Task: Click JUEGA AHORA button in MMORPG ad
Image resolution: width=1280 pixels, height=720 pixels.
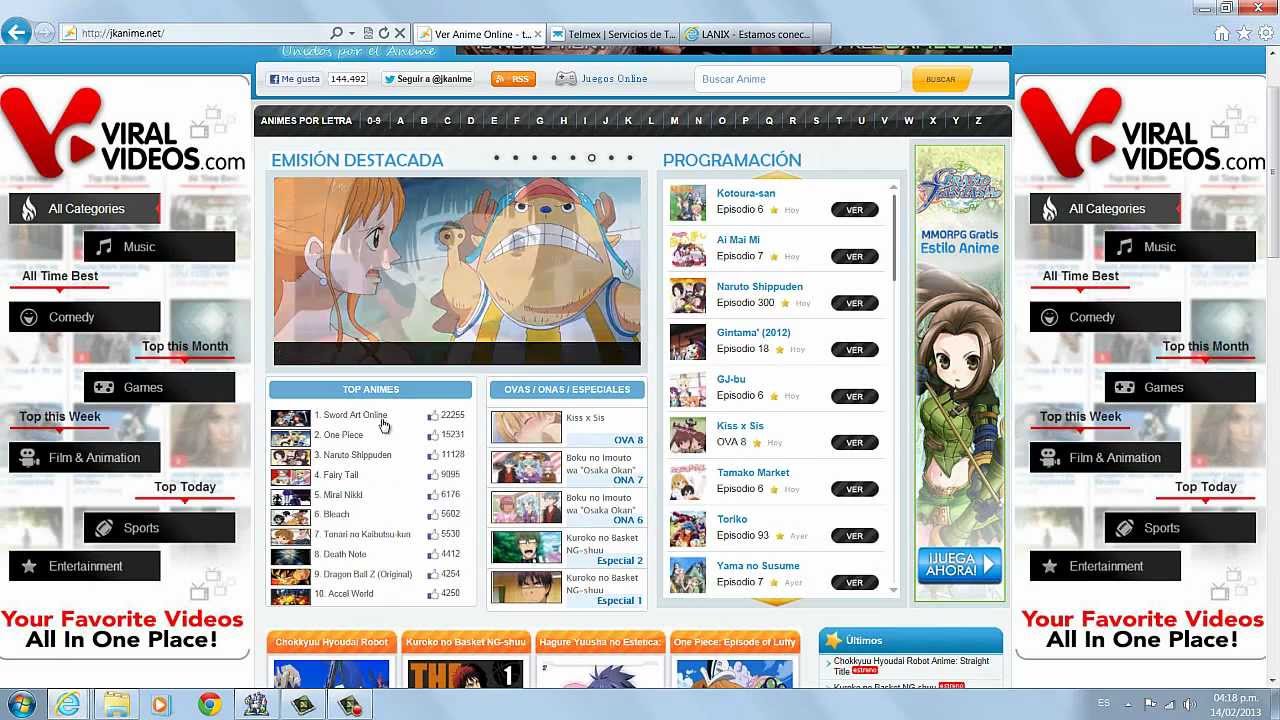Action: 959,565
